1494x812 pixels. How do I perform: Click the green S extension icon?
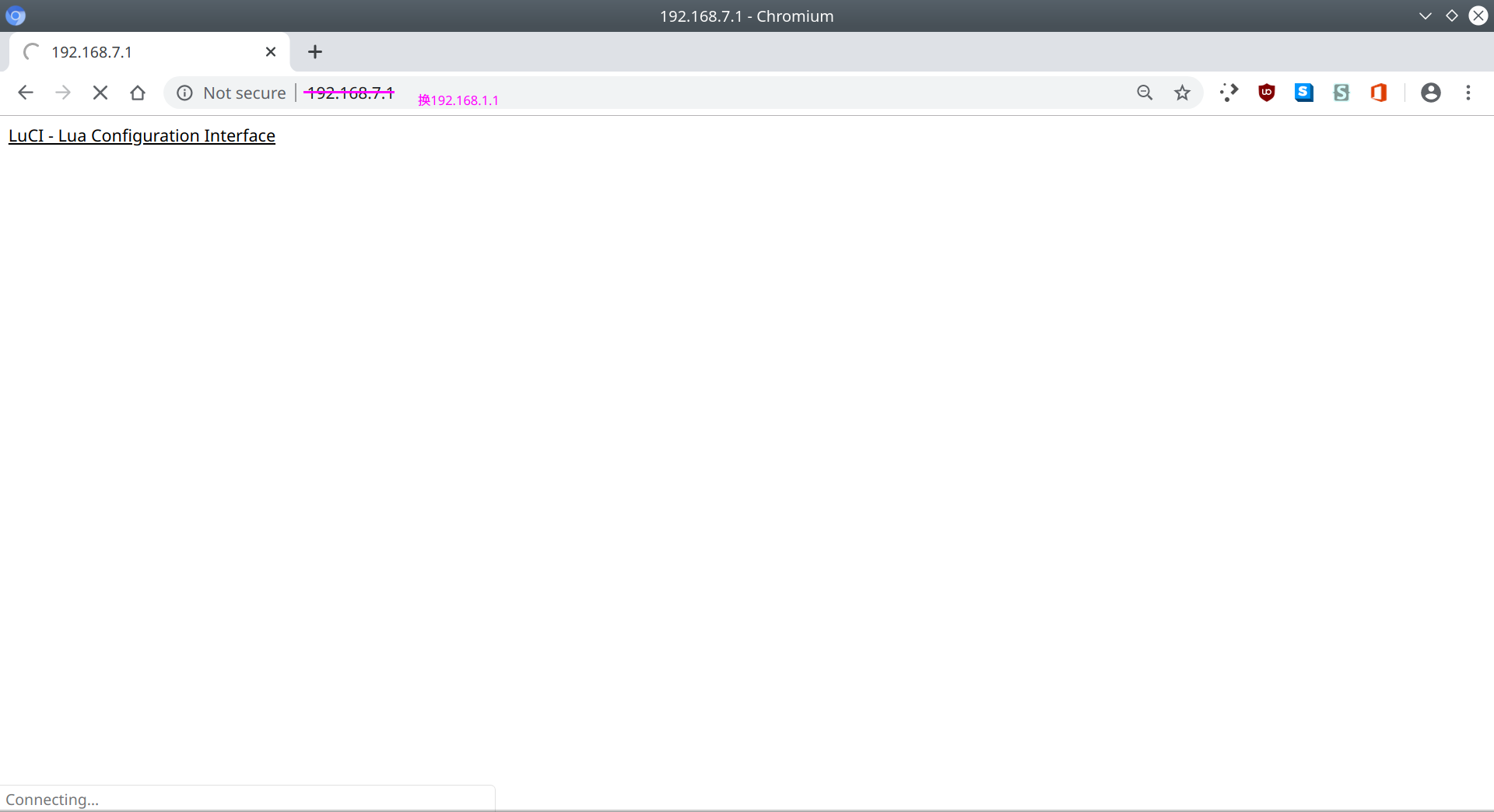click(x=1341, y=93)
